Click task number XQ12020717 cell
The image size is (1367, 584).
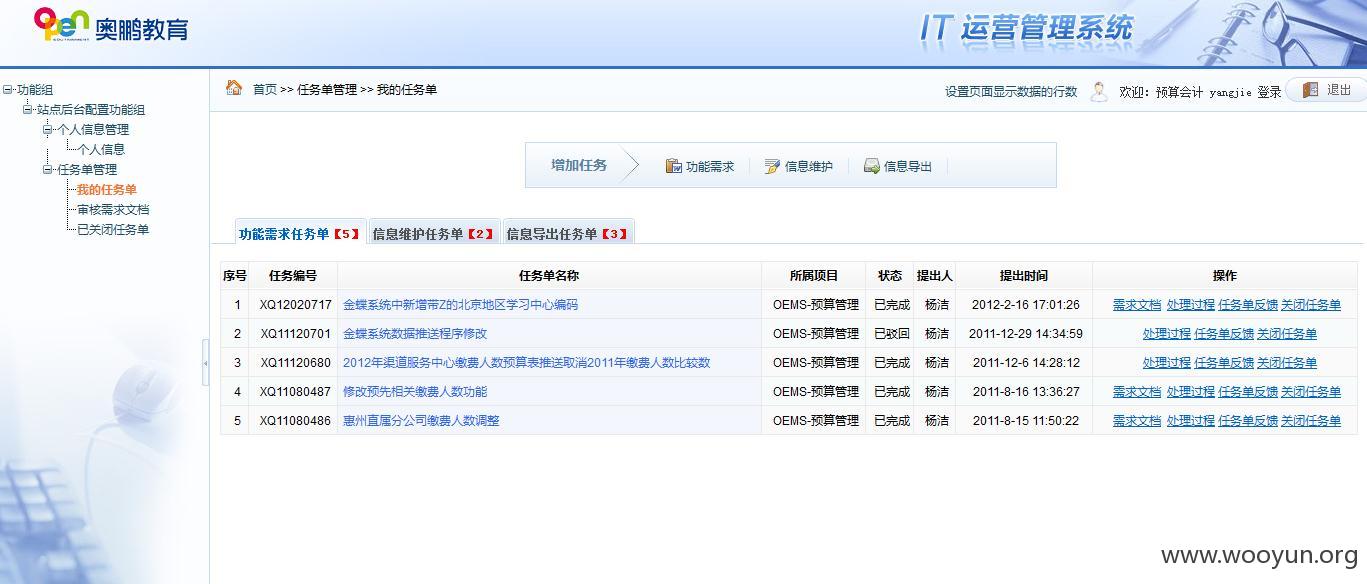(295, 305)
